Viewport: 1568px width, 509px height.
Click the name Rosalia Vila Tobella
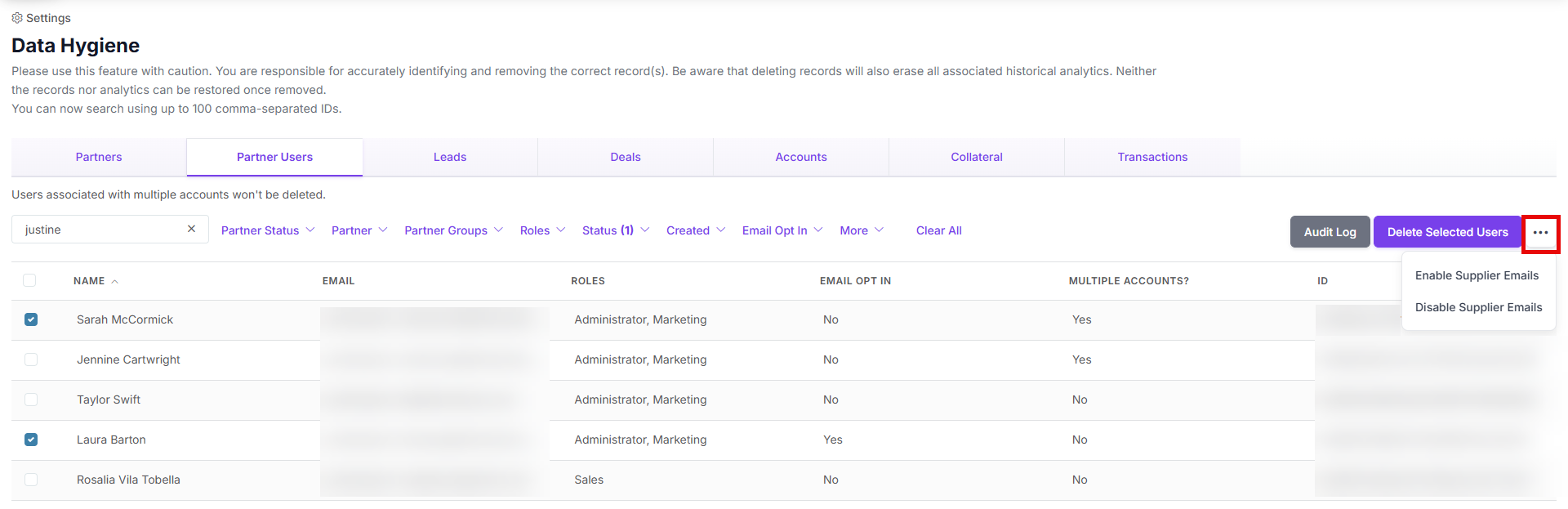coord(128,480)
